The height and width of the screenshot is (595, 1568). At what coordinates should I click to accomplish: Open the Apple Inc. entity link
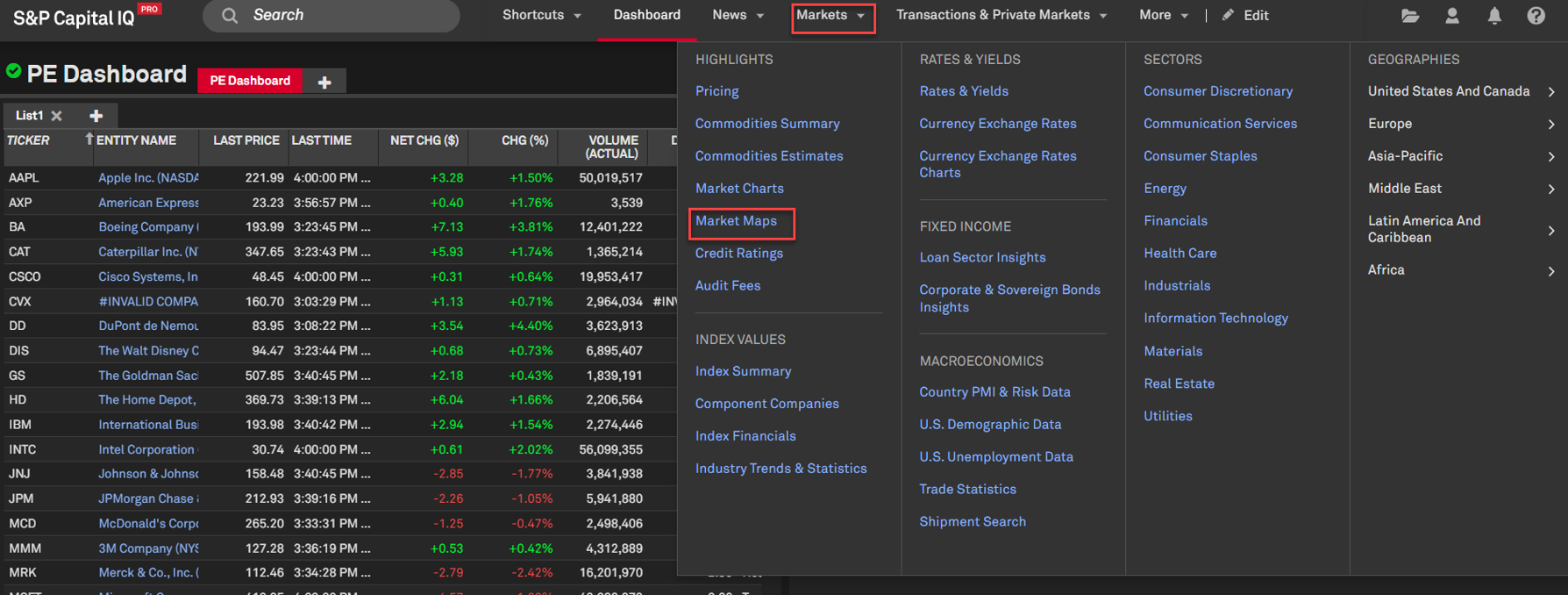[148, 178]
